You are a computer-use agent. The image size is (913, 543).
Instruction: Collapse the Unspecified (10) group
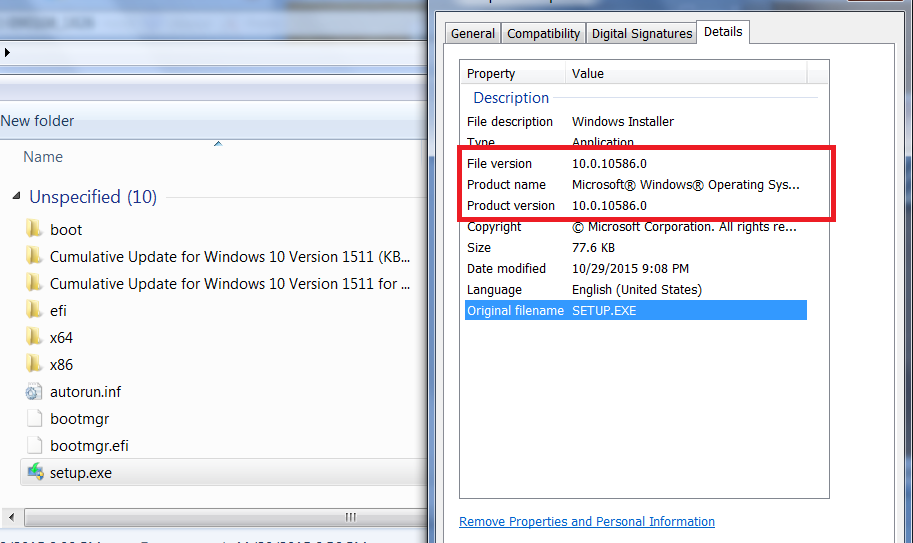16,196
